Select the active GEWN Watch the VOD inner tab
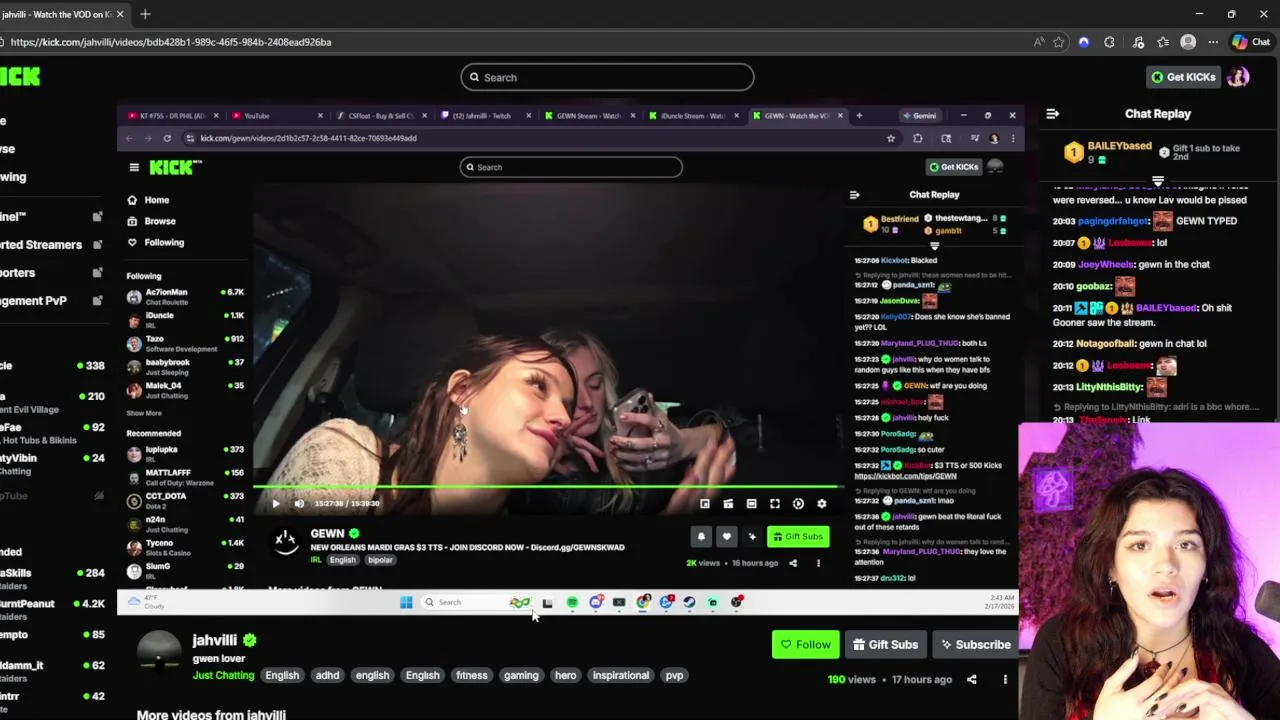This screenshot has height=720, width=1280. tap(797, 115)
